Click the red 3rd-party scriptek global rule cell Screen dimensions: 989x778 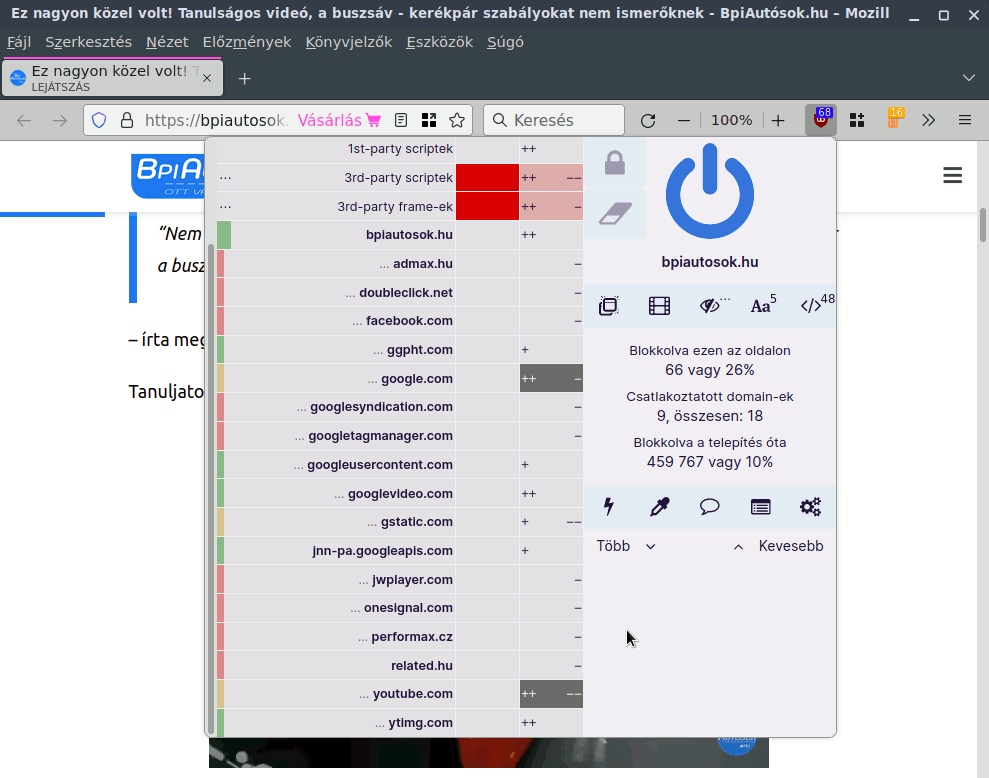[487, 177]
